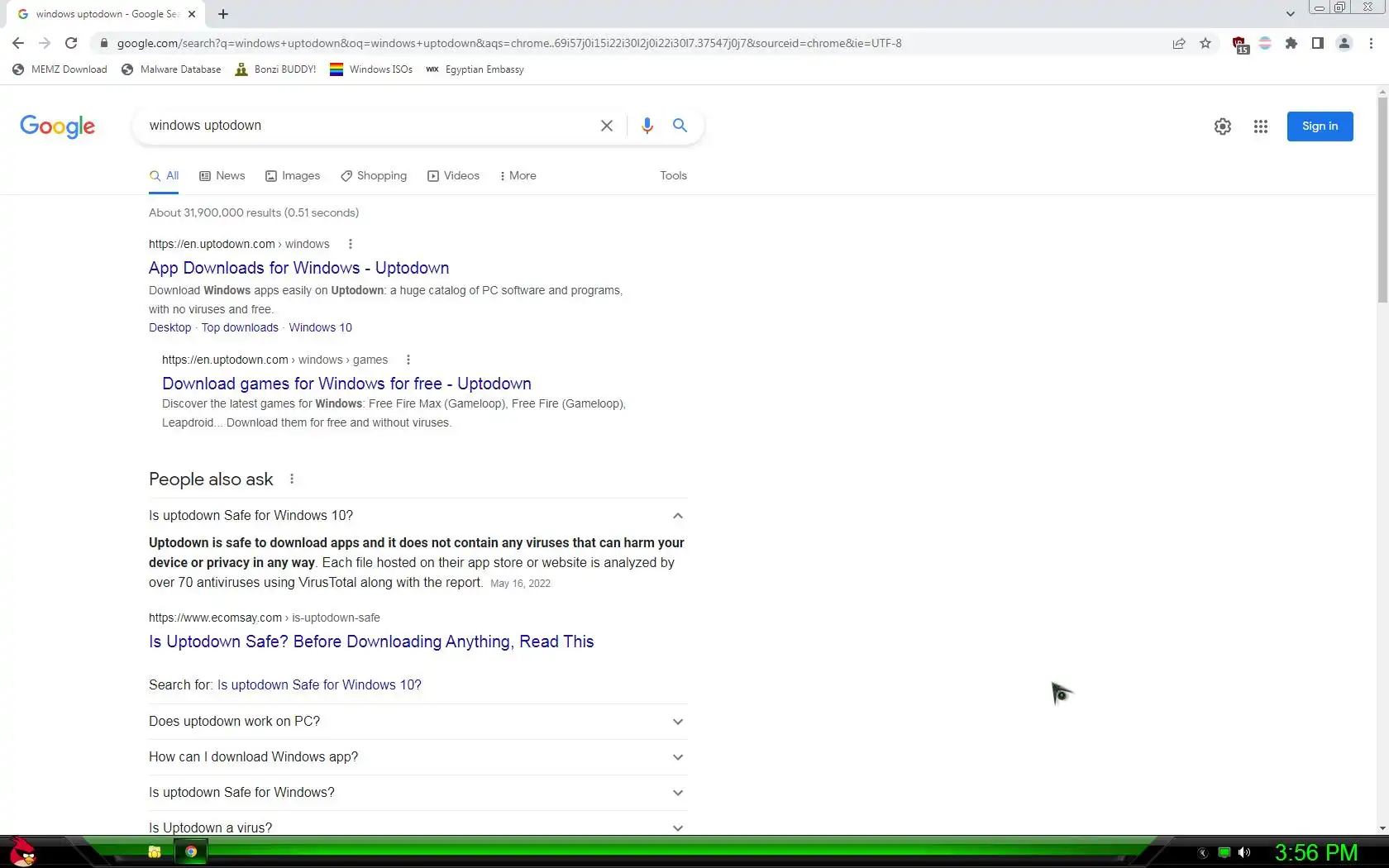Click the Chrome taskbar icon
The height and width of the screenshot is (868, 1389).
tap(191, 852)
